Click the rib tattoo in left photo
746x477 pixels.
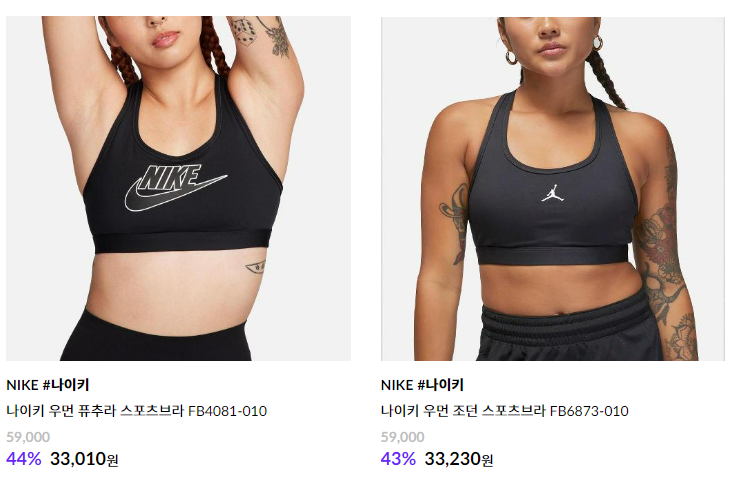256,268
